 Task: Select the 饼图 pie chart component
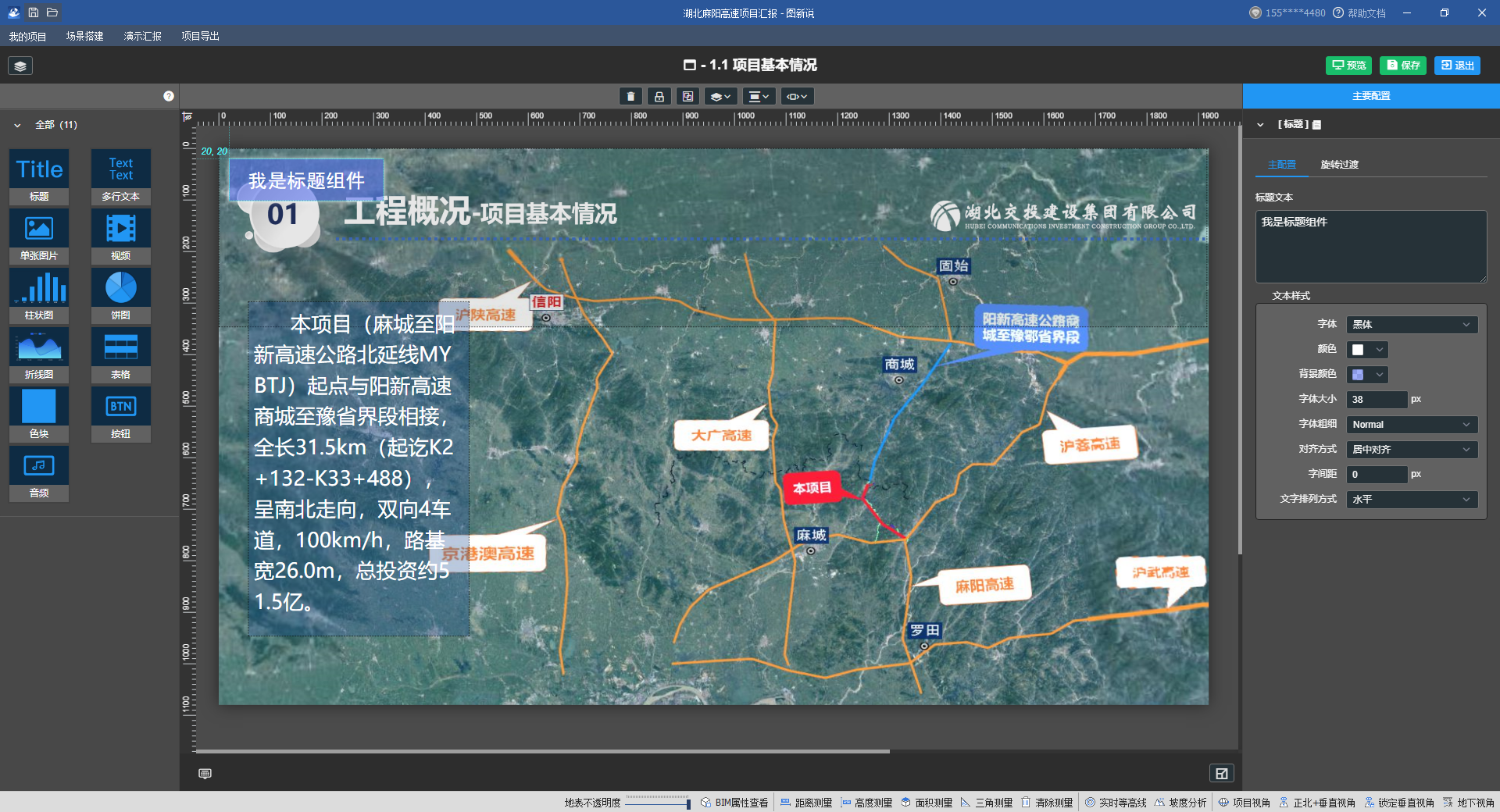(120, 295)
